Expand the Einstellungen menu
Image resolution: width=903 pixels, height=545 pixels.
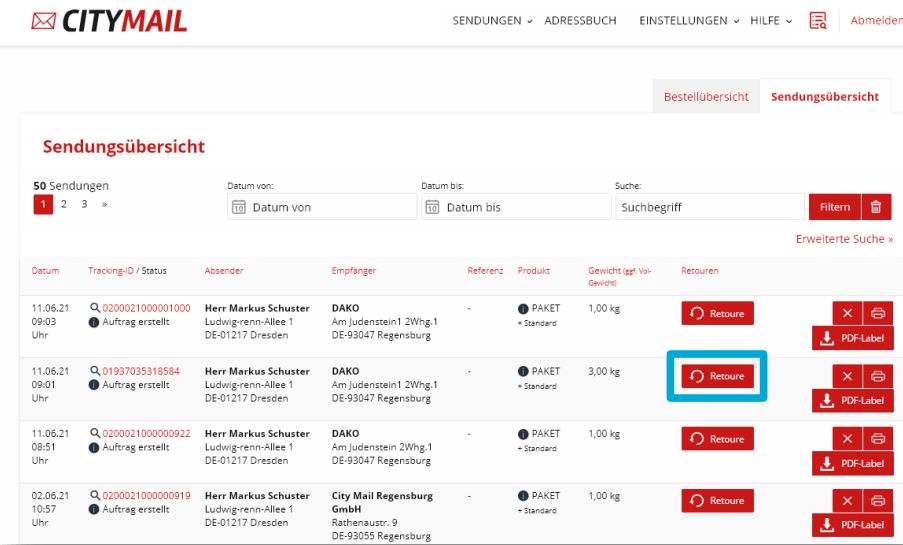pos(688,21)
